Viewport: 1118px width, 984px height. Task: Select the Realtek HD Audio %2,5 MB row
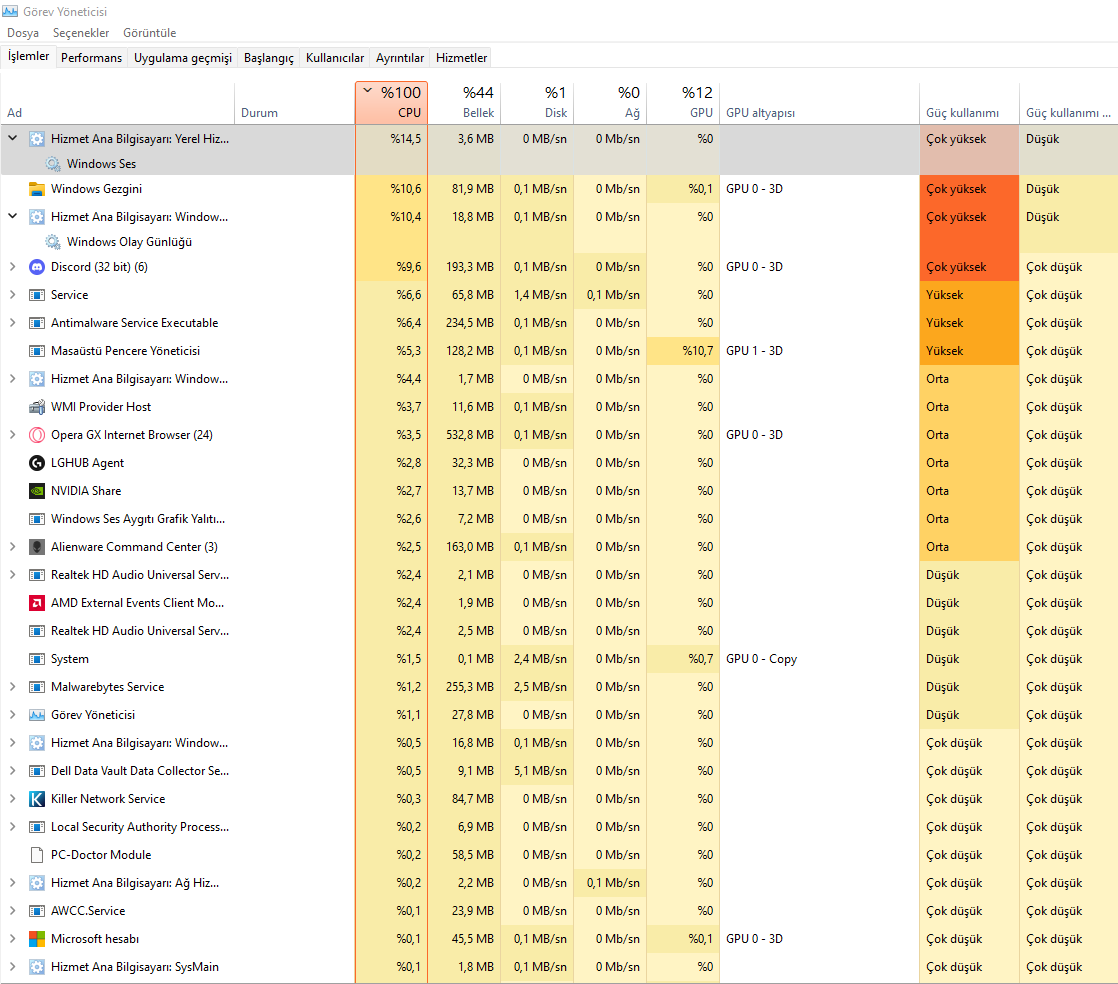point(559,631)
